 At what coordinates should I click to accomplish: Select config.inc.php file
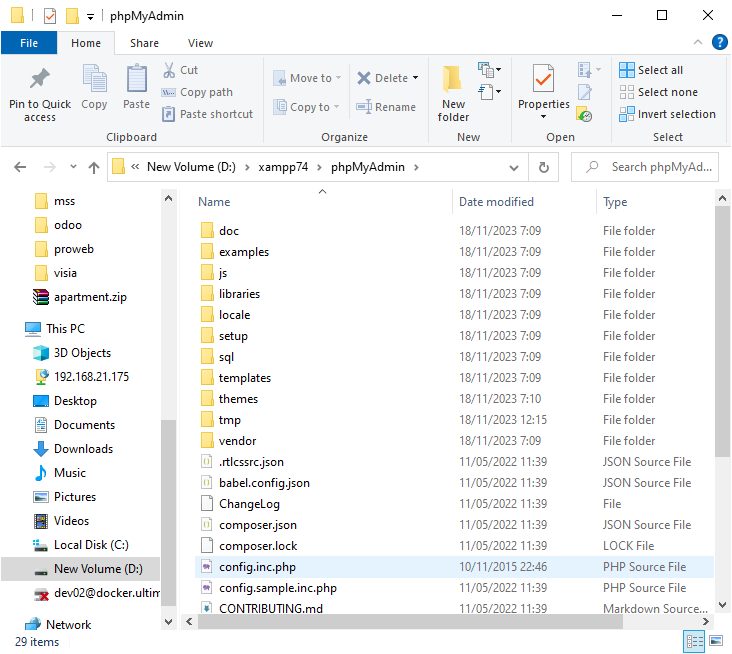pos(454,567)
